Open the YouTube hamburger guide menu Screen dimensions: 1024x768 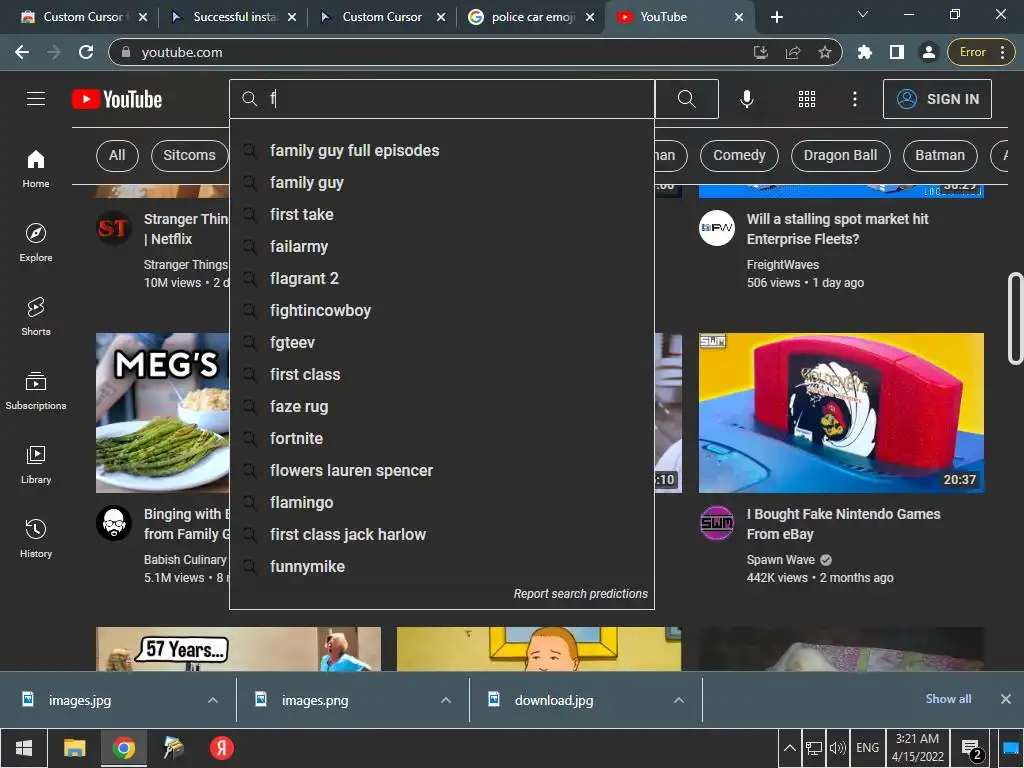pos(36,99)
